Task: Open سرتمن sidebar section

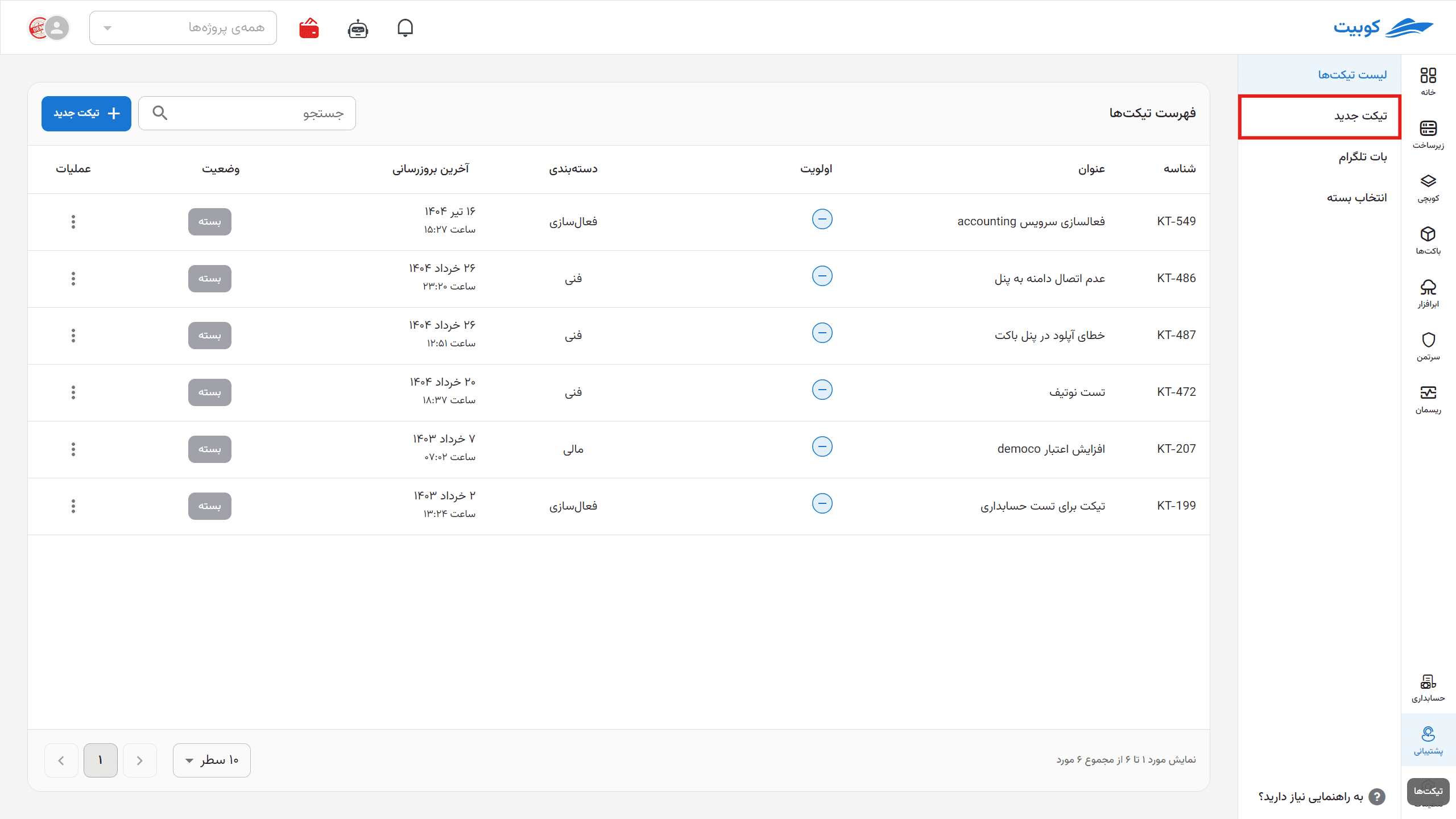Action: pyautogui.click(x=1428, y=346)
